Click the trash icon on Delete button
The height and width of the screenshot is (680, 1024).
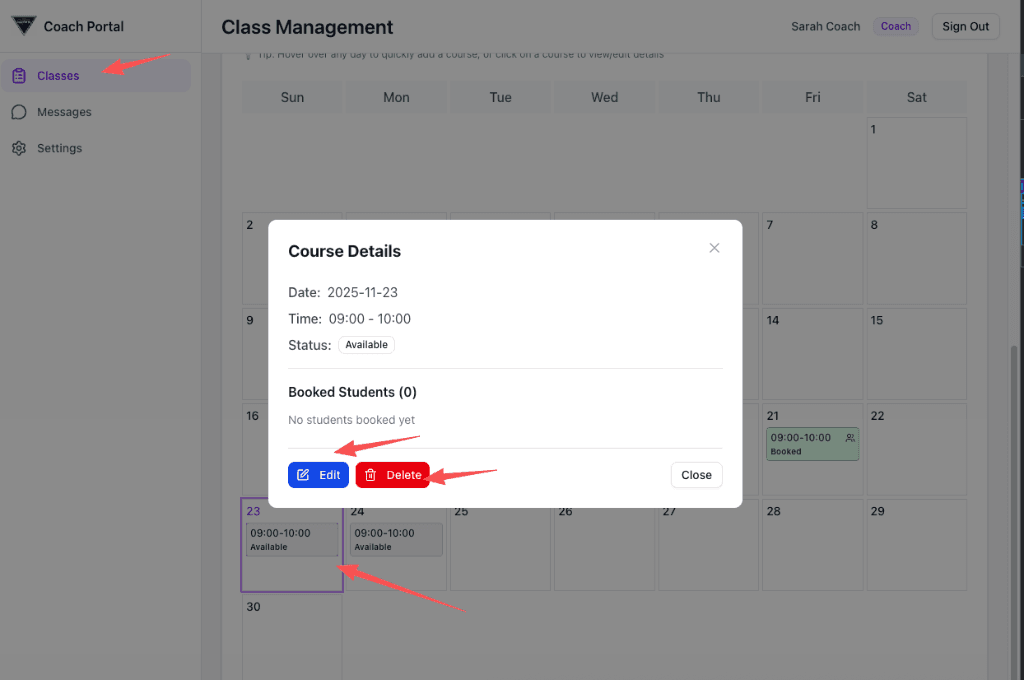(371, 475)
